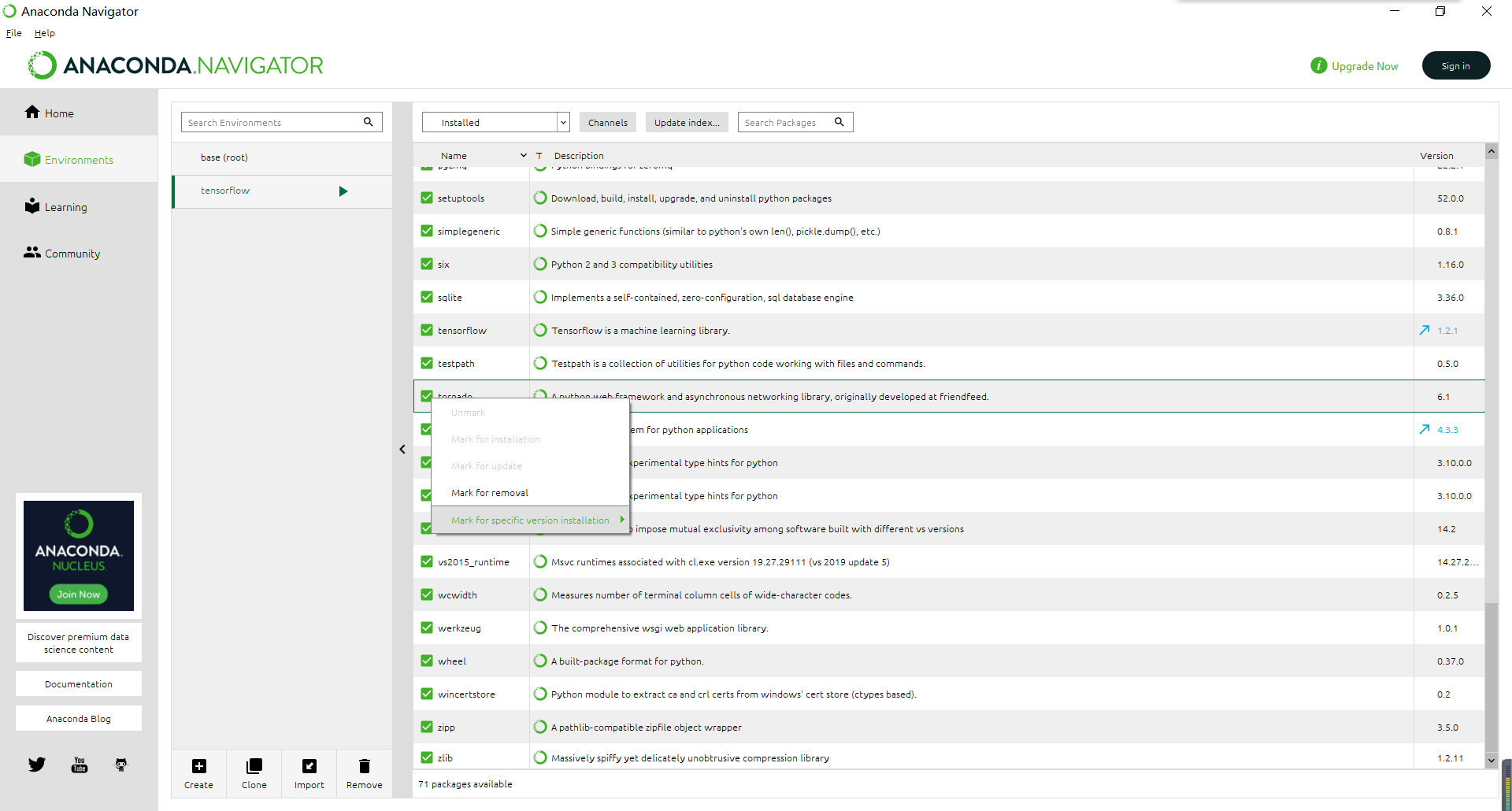Open the Anaconda Blog link
Image resolution: width=1512 pixels, height=811 pixels.
[x=79, y=719]
